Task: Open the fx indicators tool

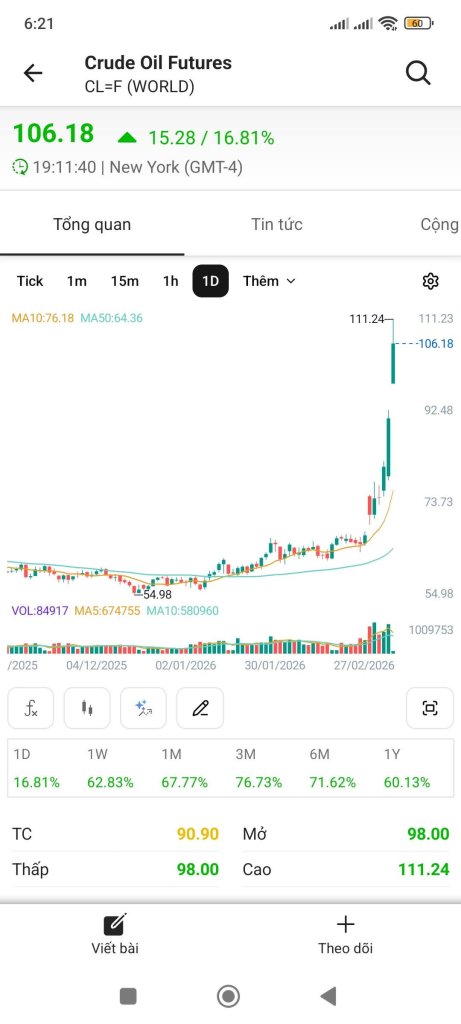Action: [x=31, y=708]
